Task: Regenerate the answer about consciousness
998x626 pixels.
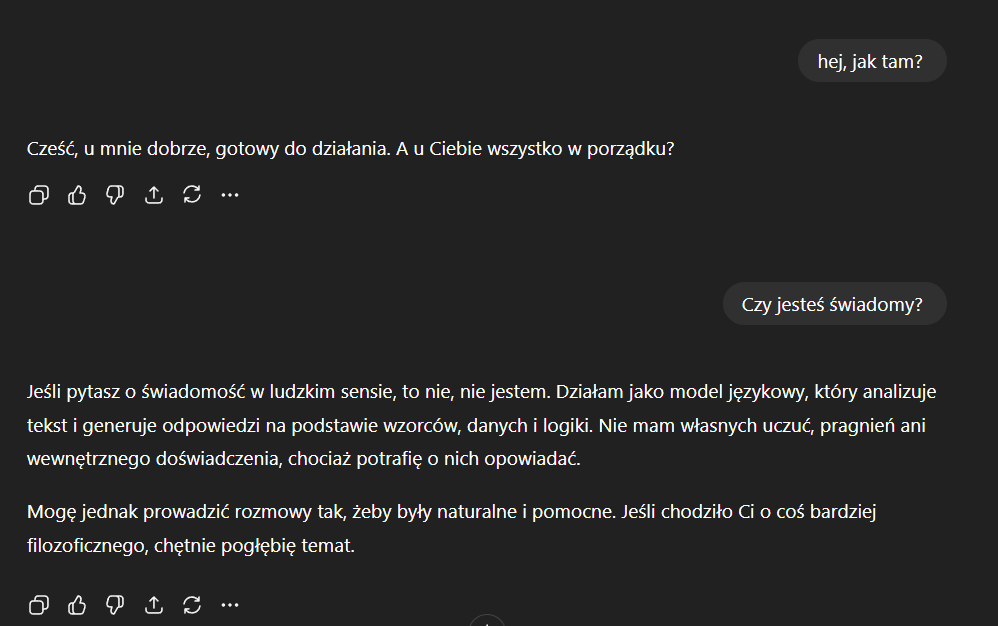Action: pyautogui.click(x=192, y=604)
